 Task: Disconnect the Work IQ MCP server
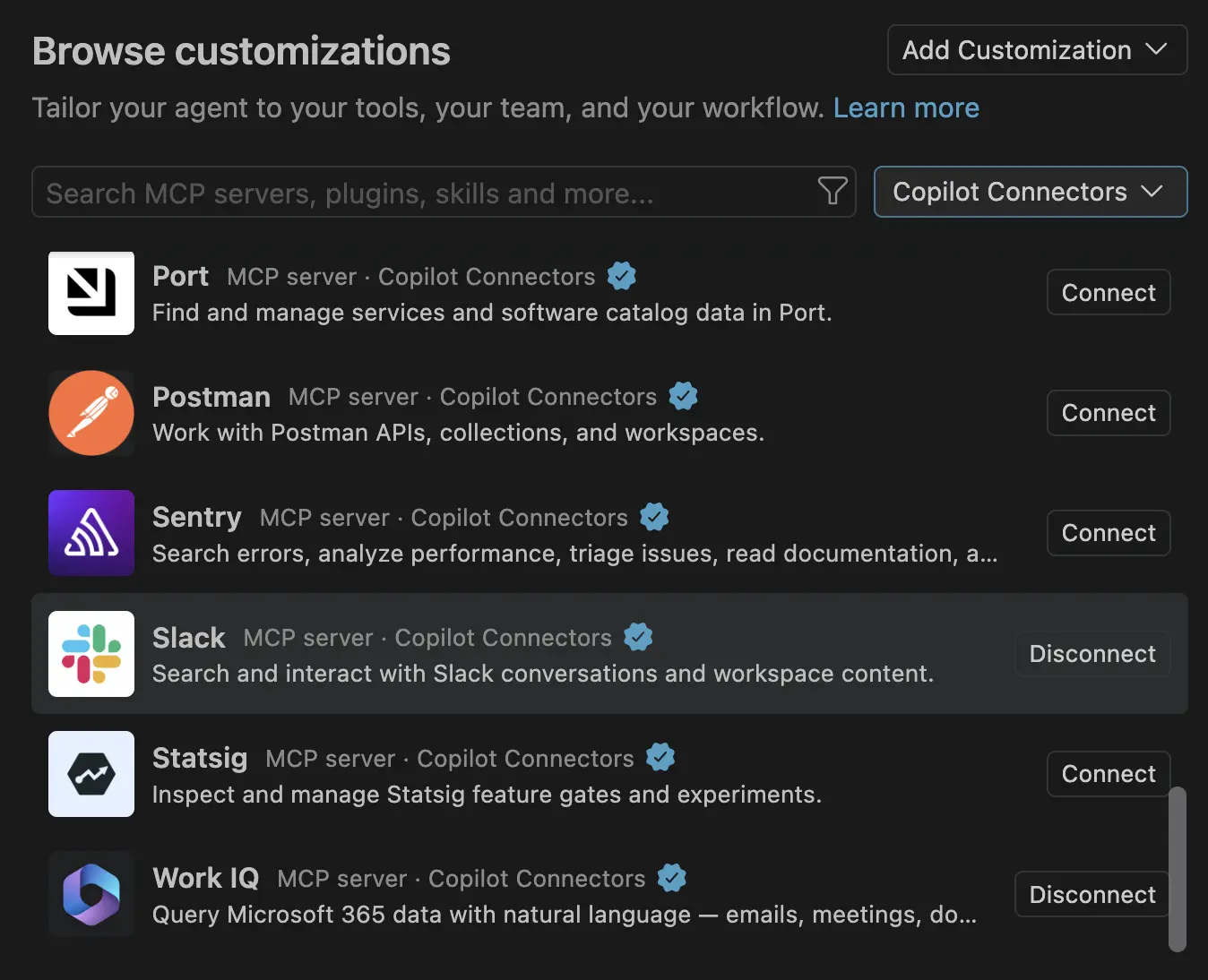[x=1092, y=894]
